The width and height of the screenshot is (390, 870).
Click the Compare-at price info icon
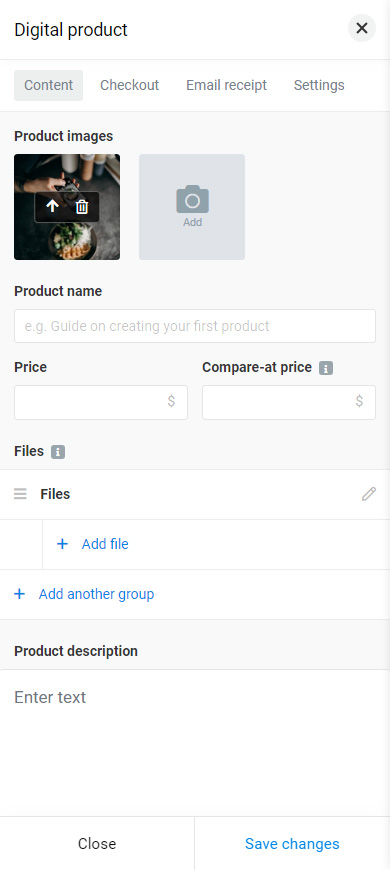pyautogui.click(x=326, y=368)
